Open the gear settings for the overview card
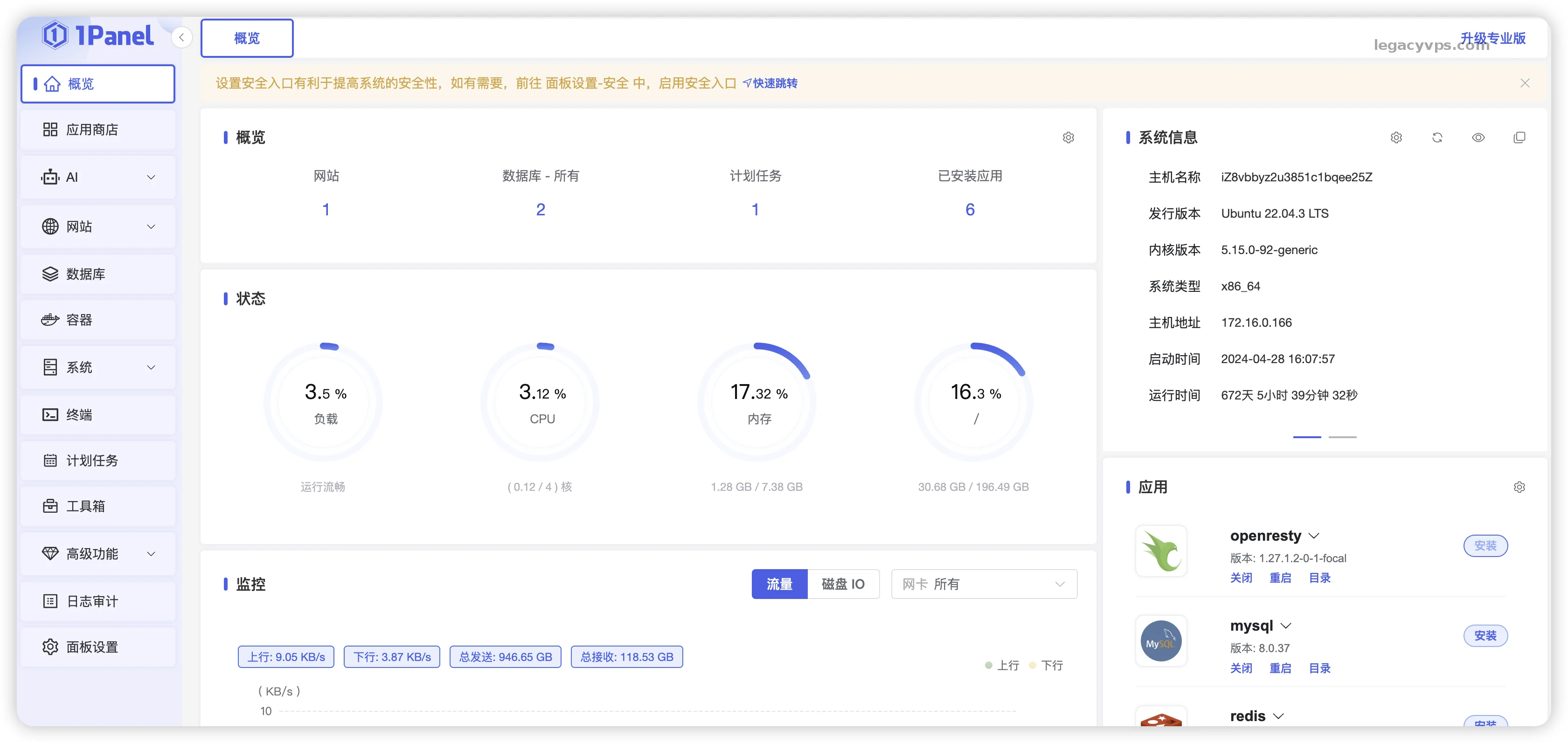 [1068, 138]
